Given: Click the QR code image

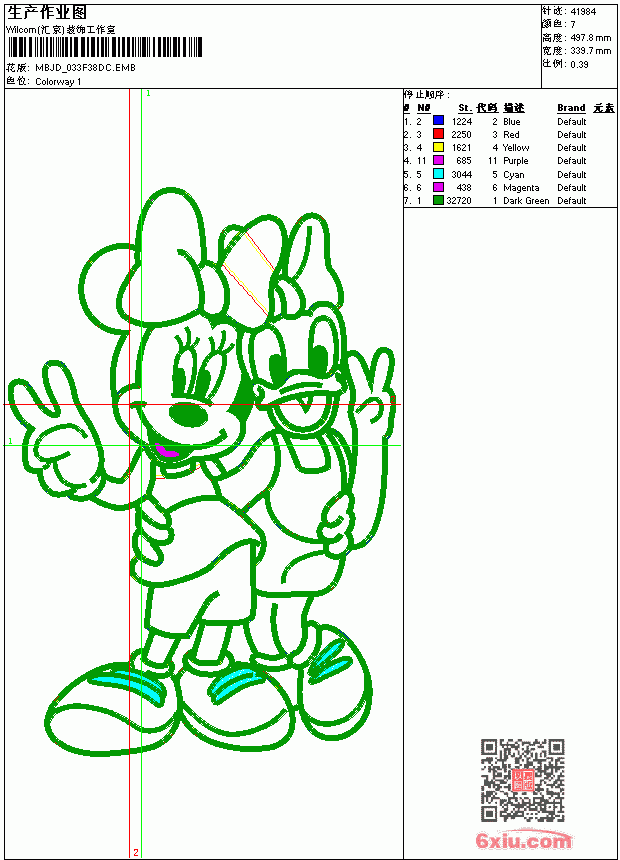Looking at the screenshot, I should pyautogui.click(x=522, y=779).
